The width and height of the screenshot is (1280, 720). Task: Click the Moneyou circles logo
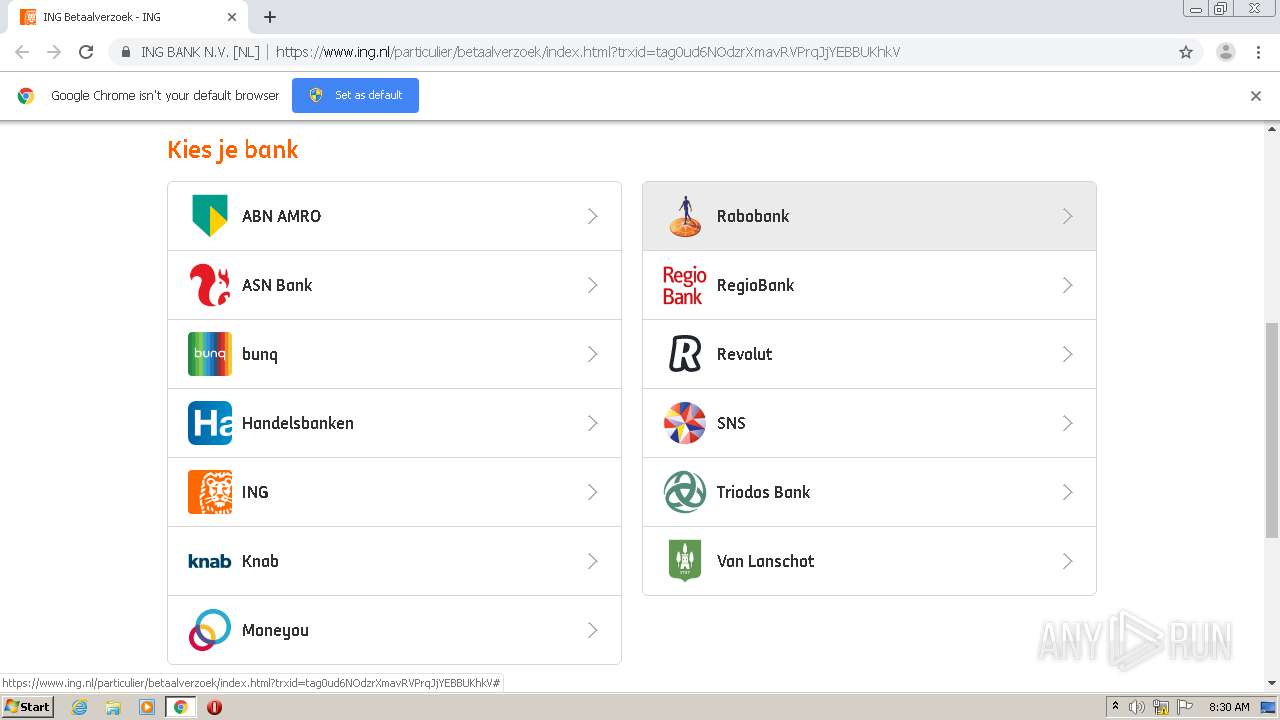(210, 630)
